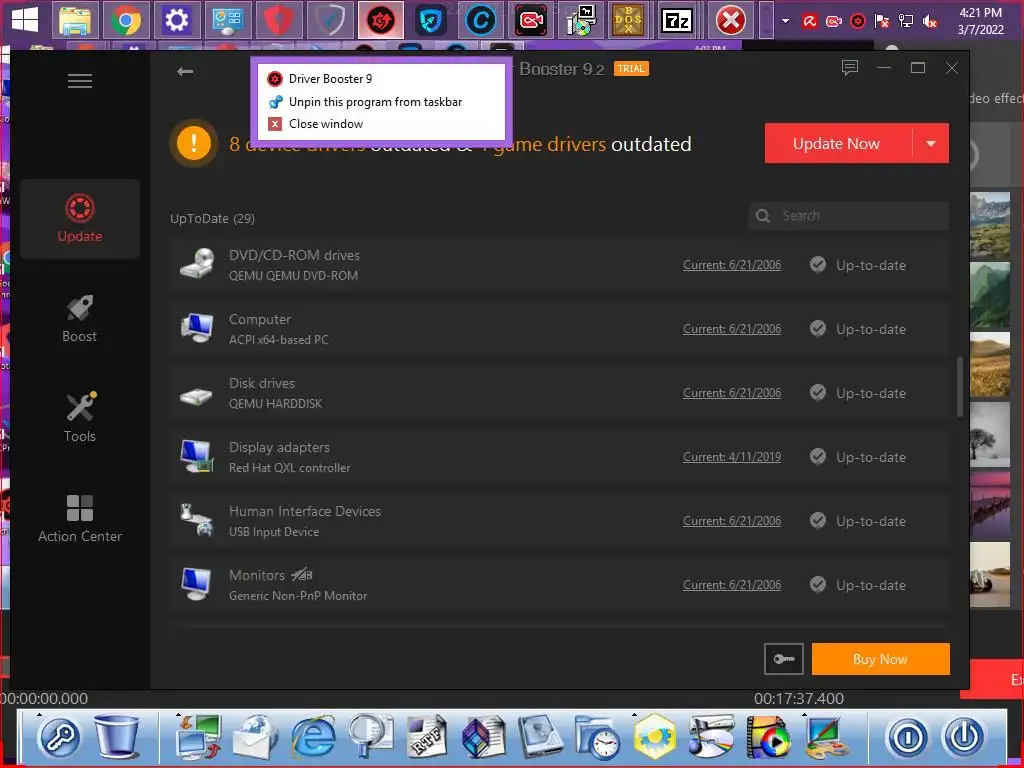Click the lone tree thumbnail in background window
The width and height of the screenshot is (1024, 768).
click(990, 433)
